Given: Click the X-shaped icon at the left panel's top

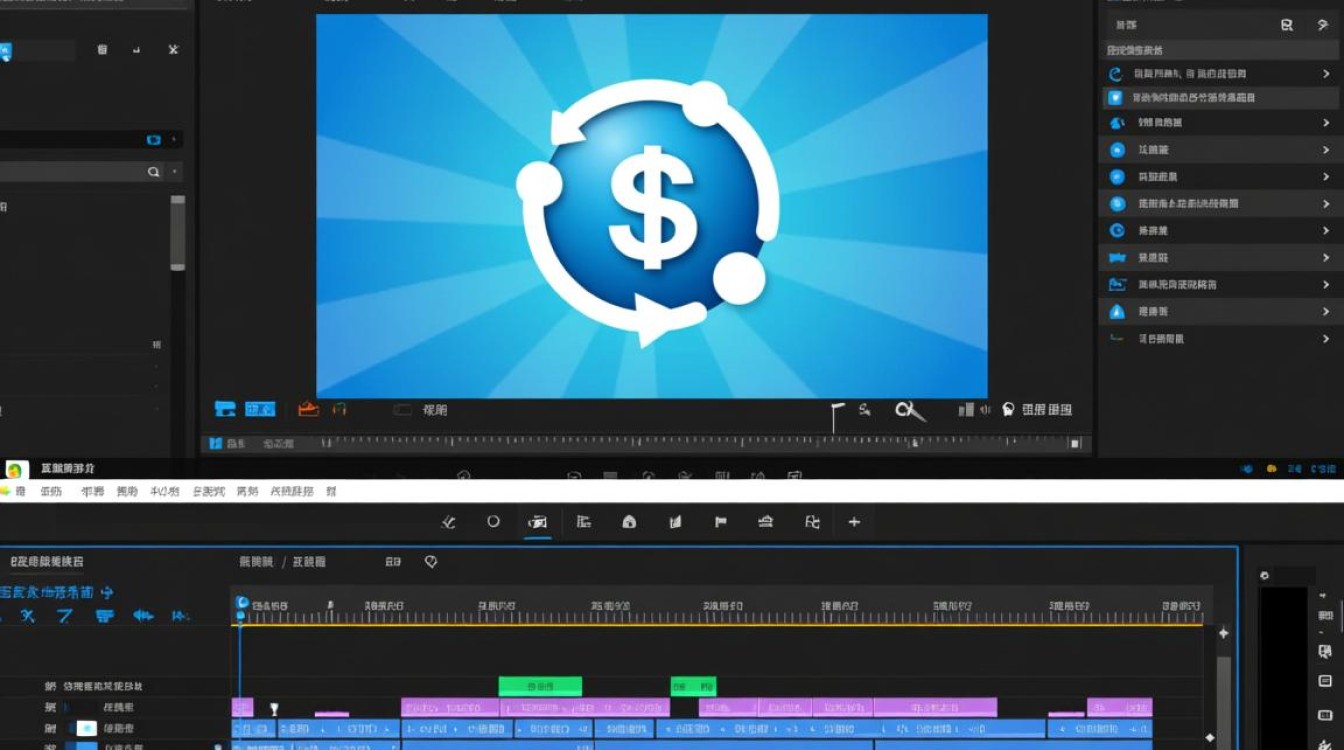Looking at the screenshot, I should pyautogui.click(x=173, y=49).
